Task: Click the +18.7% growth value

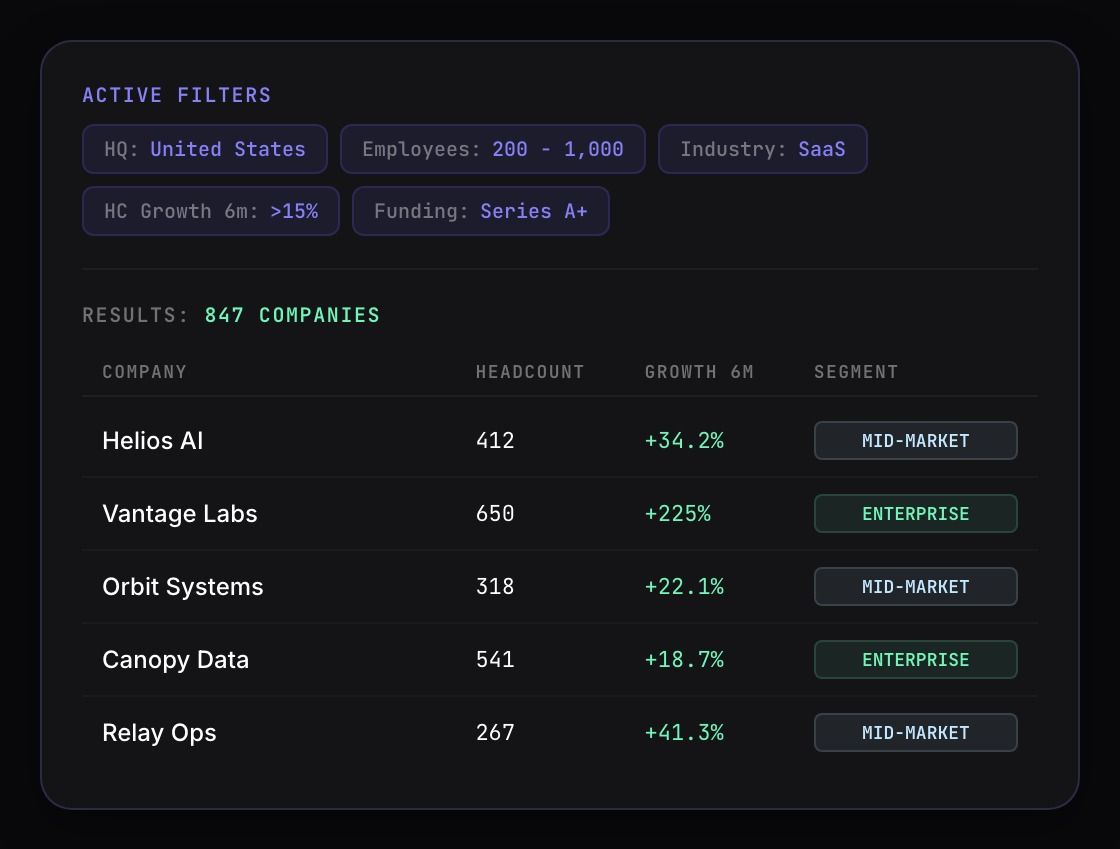Action: pyautogui.click(x=684, y=660)
